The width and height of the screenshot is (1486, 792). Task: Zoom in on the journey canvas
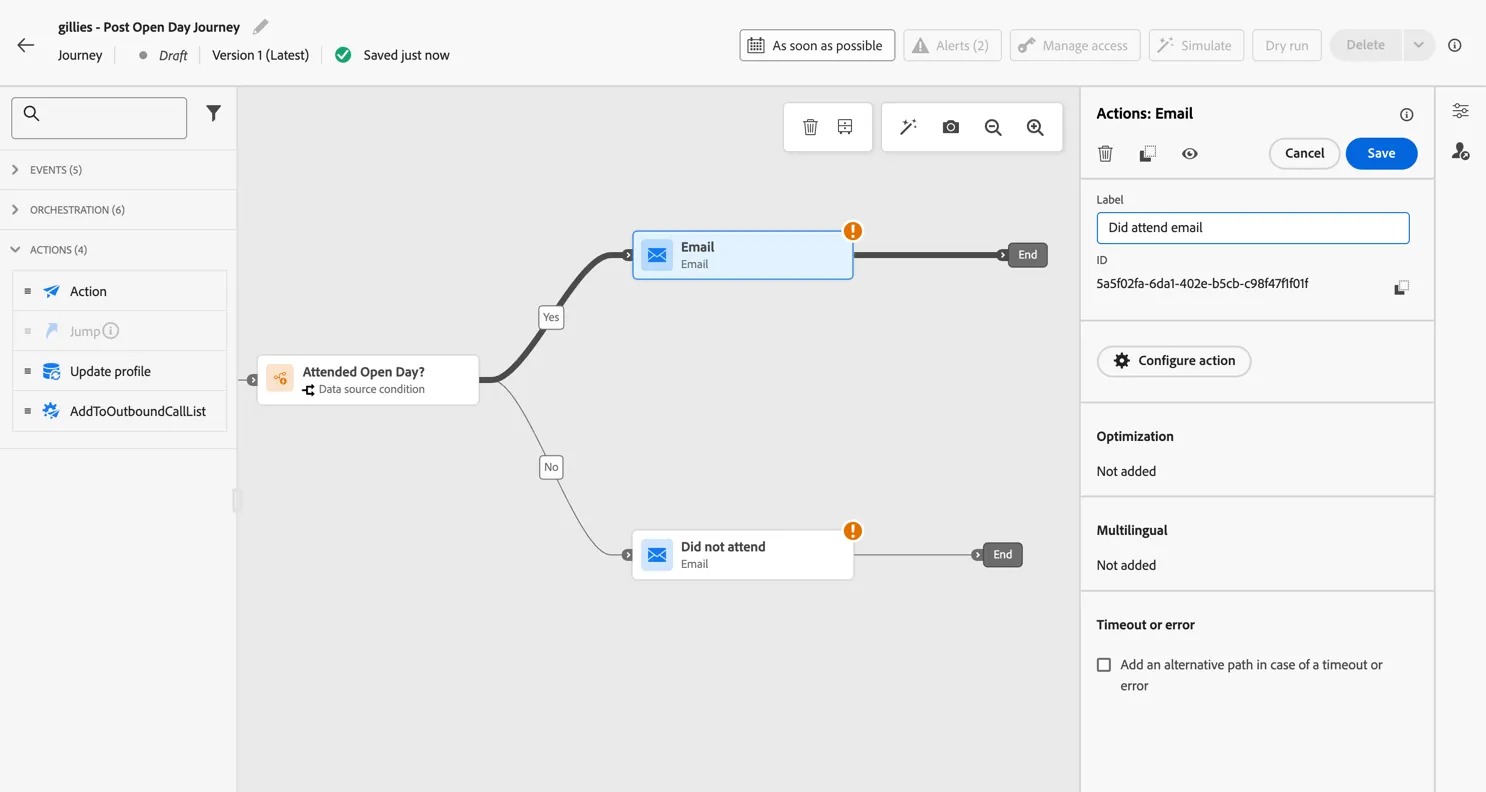(x=1035, y=127)
